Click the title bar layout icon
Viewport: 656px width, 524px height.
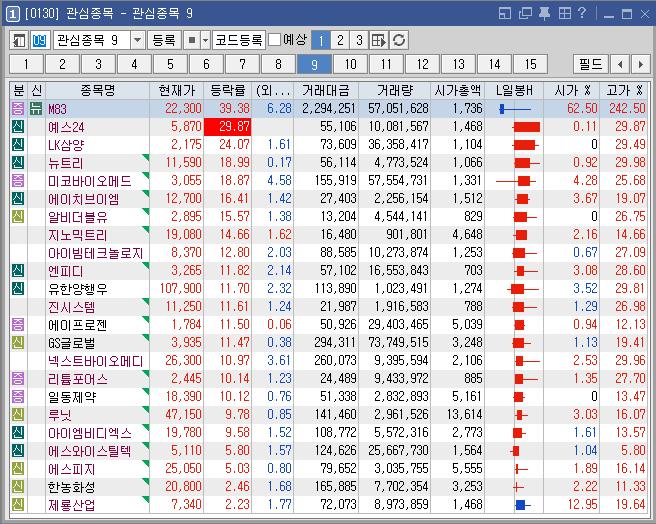[x=505, y=13]
